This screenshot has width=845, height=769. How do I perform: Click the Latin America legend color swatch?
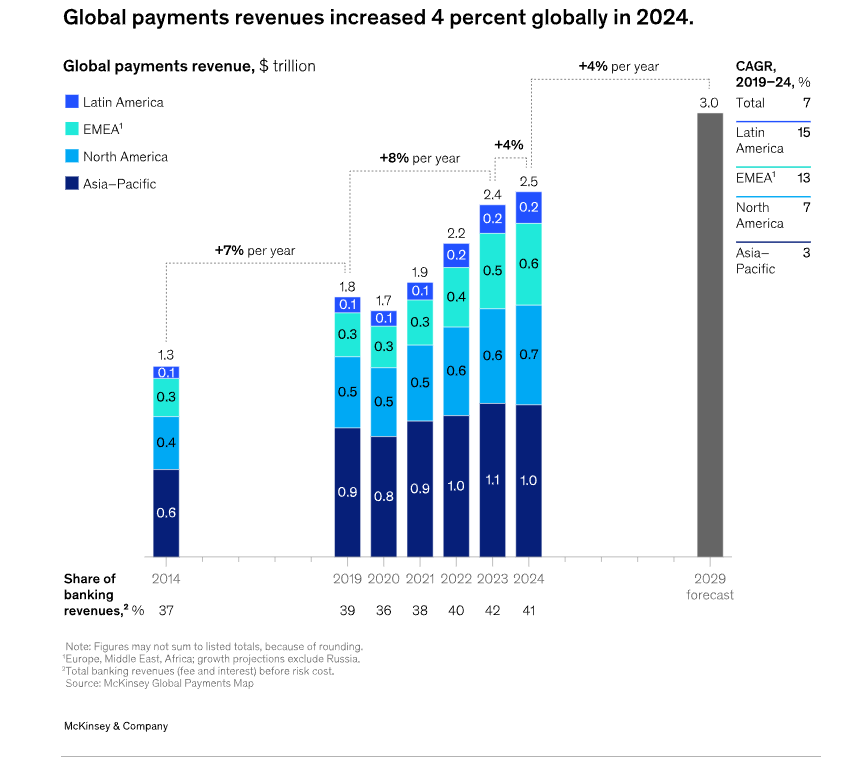[x=71, y=102]
